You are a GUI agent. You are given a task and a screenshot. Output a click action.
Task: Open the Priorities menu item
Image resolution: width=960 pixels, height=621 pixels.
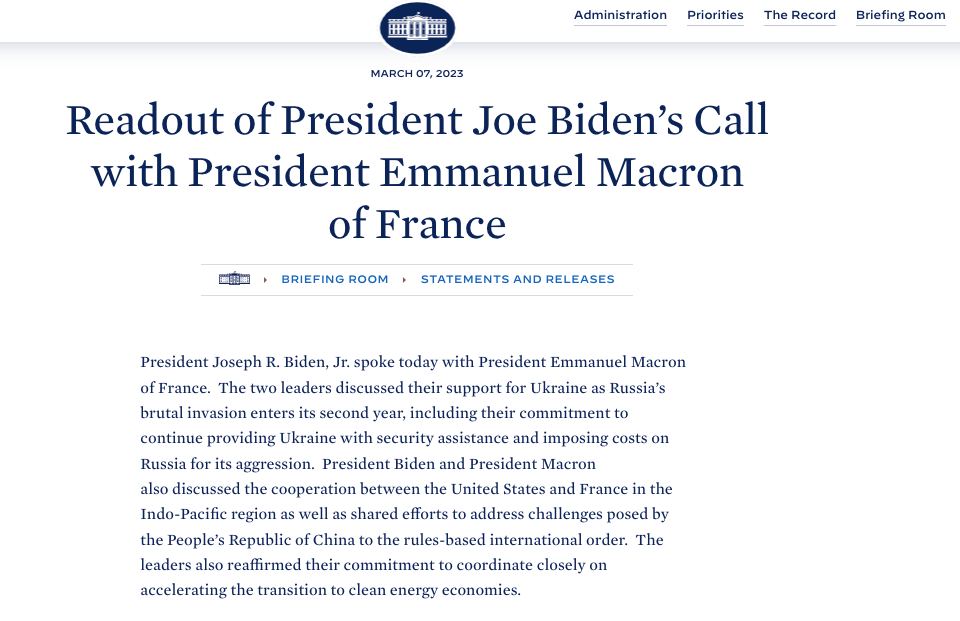(715, 15)
